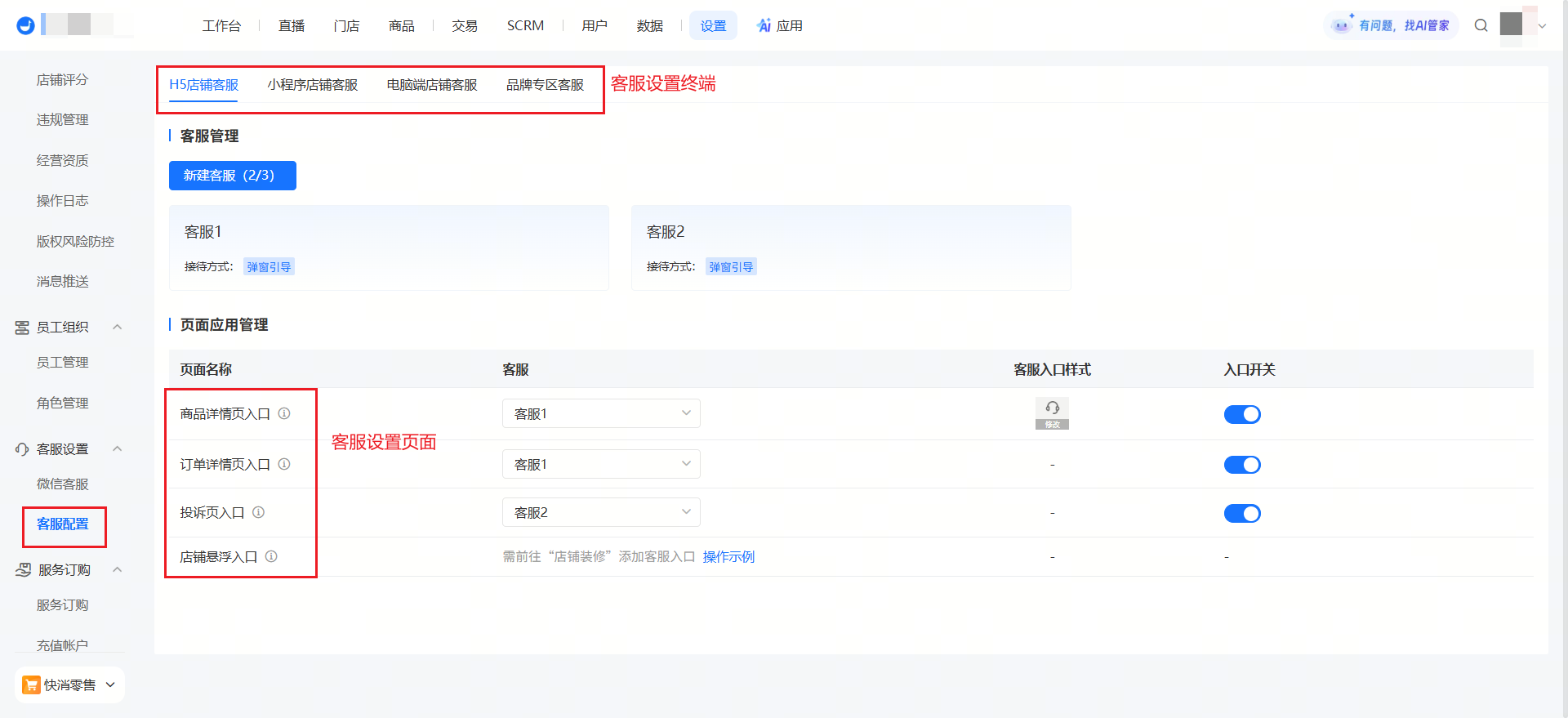Open the 设置 top menu item
Image resolution: width=1568 pixels, height=718 pixels.
(713, 25)
